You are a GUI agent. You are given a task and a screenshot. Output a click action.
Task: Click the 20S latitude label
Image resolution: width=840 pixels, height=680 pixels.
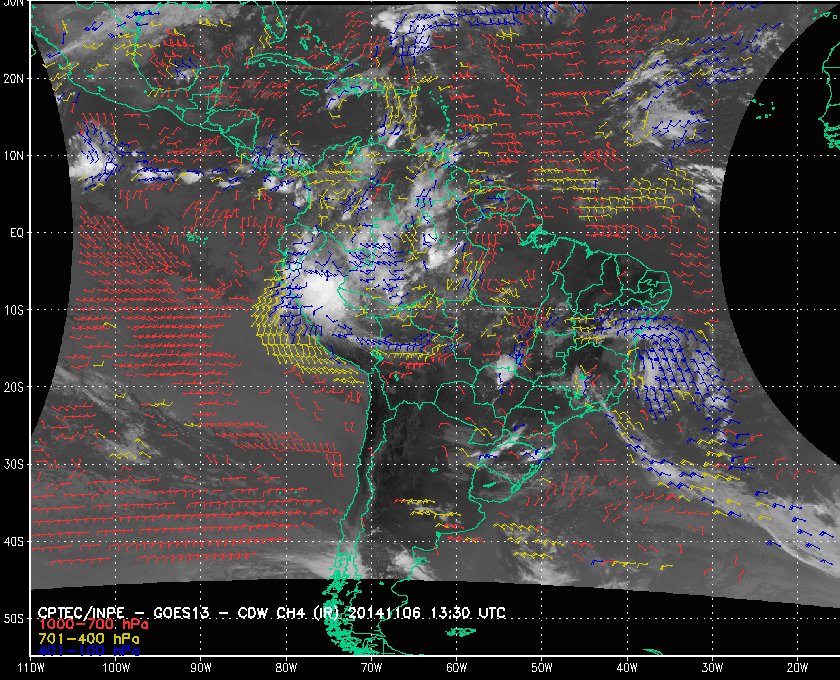[13, 387]
